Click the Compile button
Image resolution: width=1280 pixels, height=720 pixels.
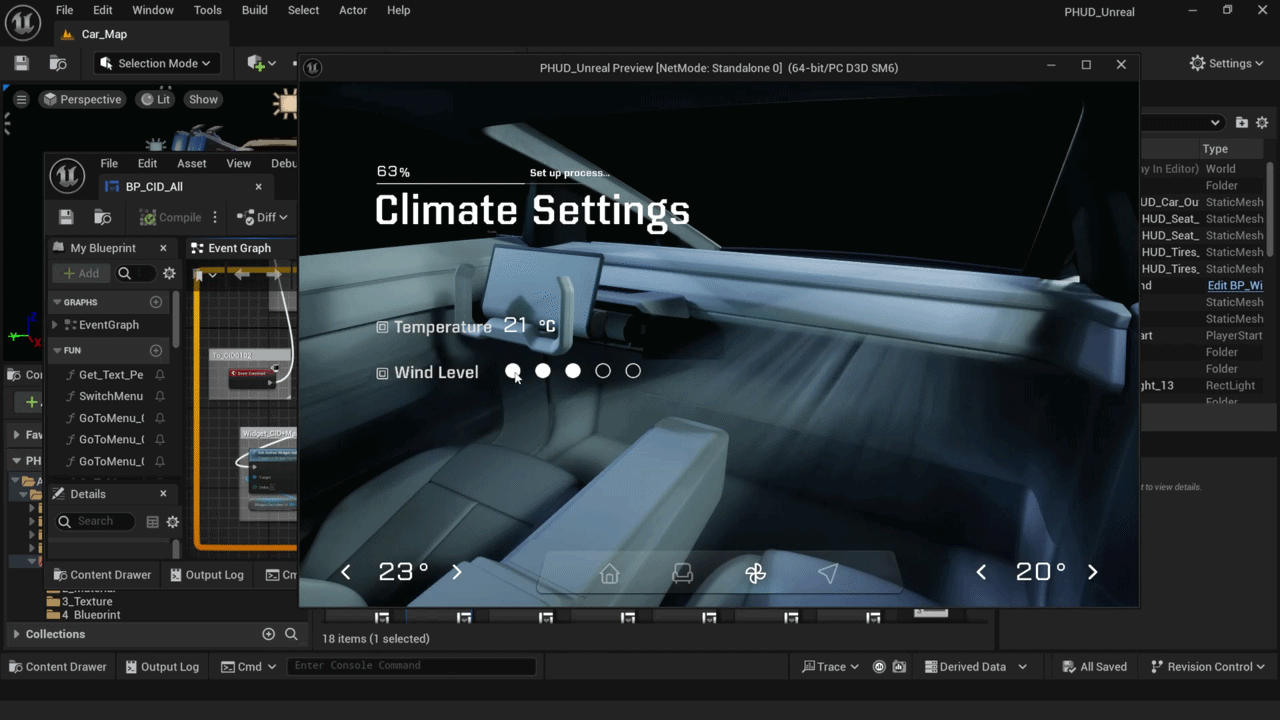point(170,217)
